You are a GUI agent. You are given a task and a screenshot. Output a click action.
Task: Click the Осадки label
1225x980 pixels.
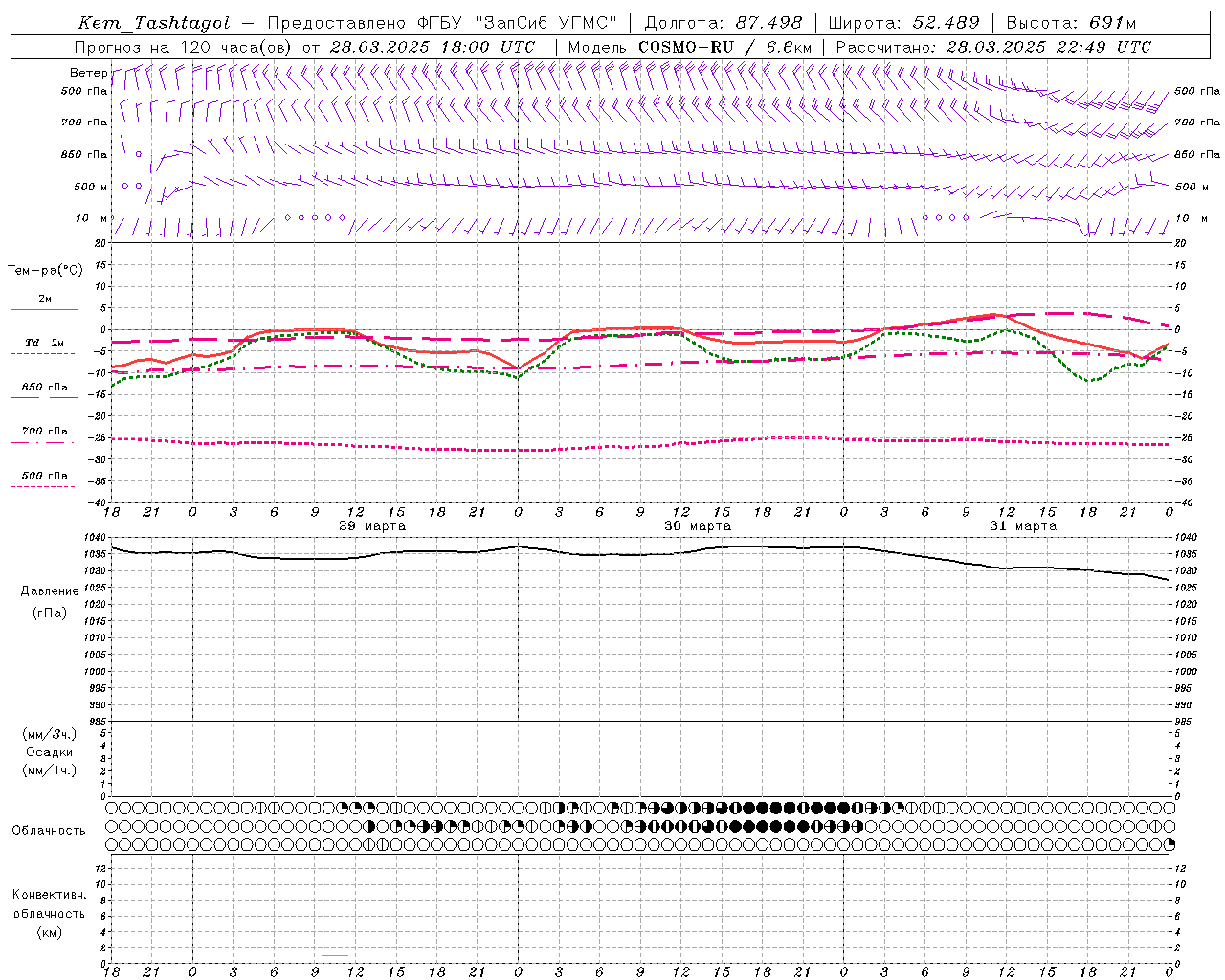50,752
